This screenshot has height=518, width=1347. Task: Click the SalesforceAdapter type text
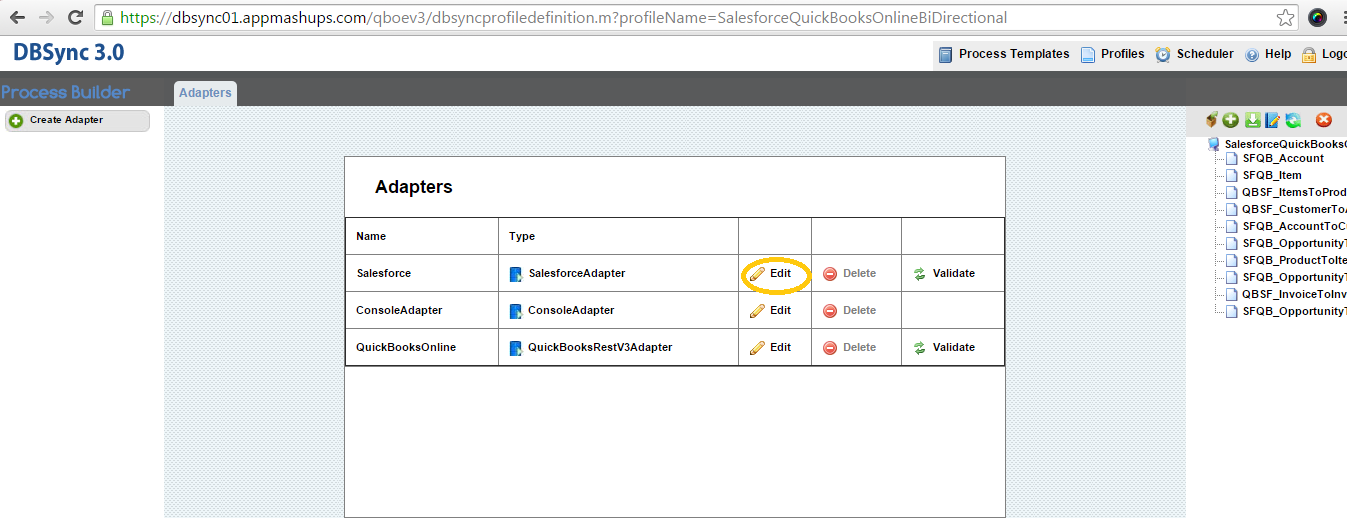coord(577,273)
